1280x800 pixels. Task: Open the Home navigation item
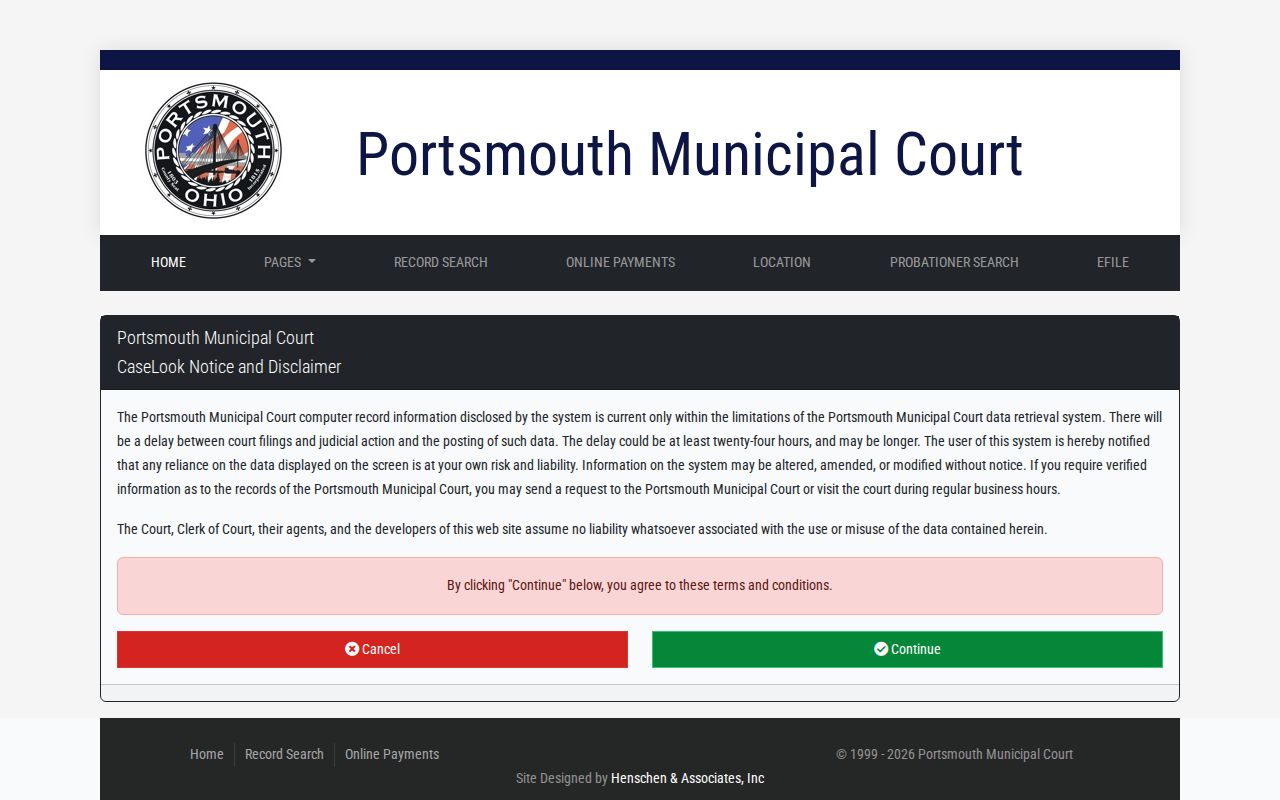point(168,262)
